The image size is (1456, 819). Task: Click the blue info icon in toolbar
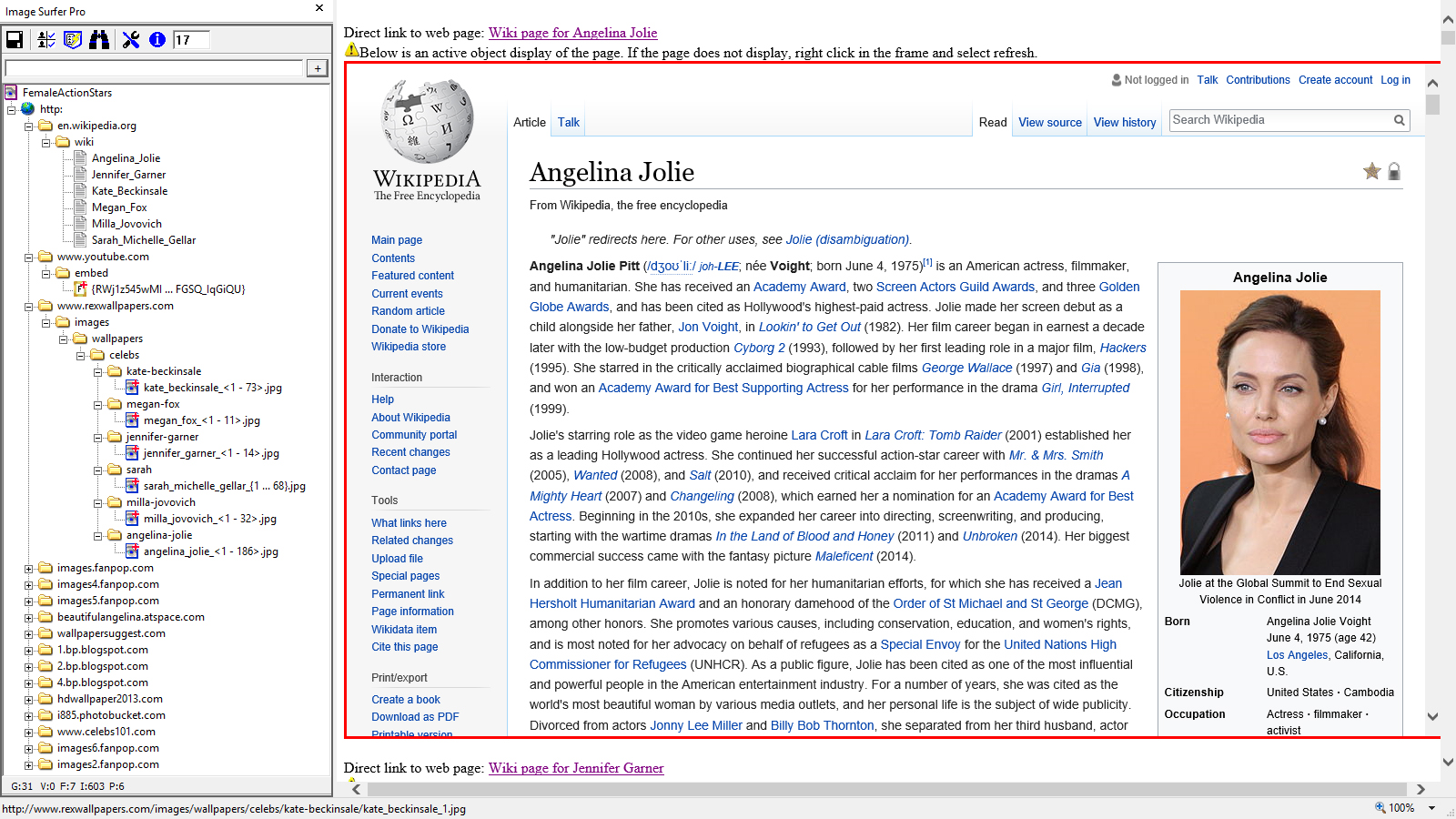tap(157, 39)
